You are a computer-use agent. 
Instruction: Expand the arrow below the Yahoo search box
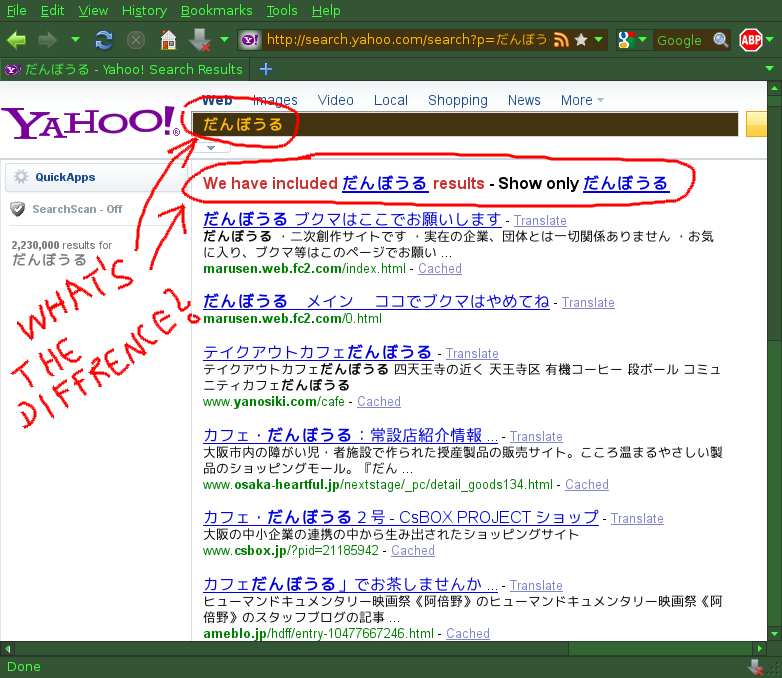(x=211, y=148)
